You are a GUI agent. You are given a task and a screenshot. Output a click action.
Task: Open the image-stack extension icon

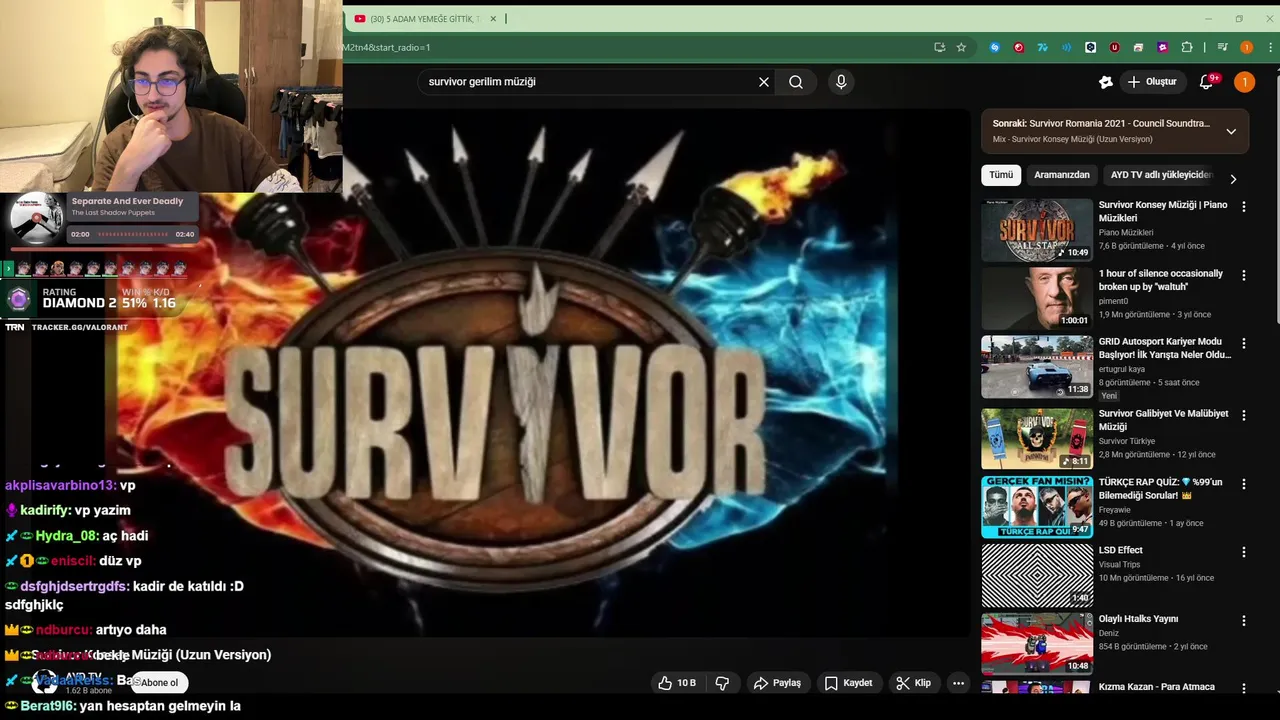pos(1139,47)
